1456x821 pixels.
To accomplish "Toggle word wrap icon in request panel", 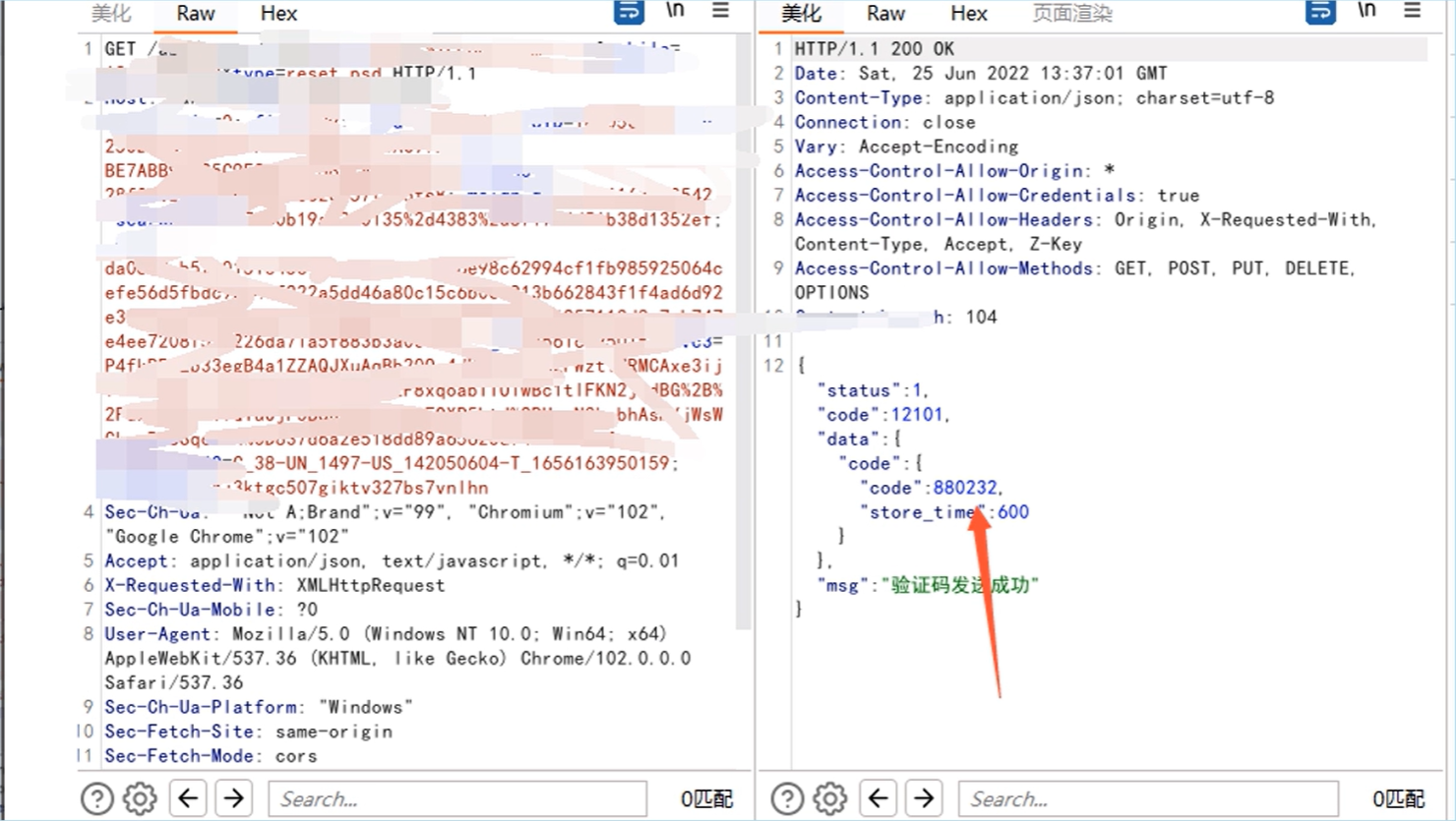I will coord(629,12).
